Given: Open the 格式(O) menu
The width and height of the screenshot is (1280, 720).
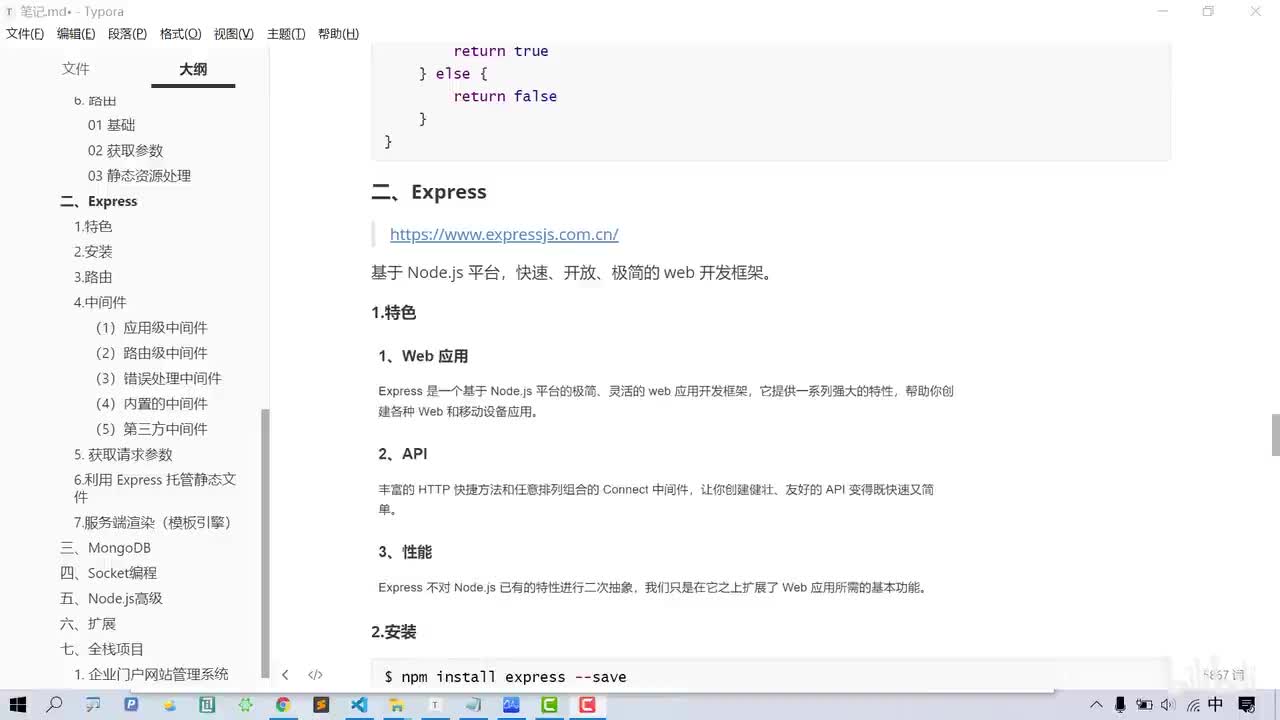Looking at the screenshot, I should click(x=180, y=34).
